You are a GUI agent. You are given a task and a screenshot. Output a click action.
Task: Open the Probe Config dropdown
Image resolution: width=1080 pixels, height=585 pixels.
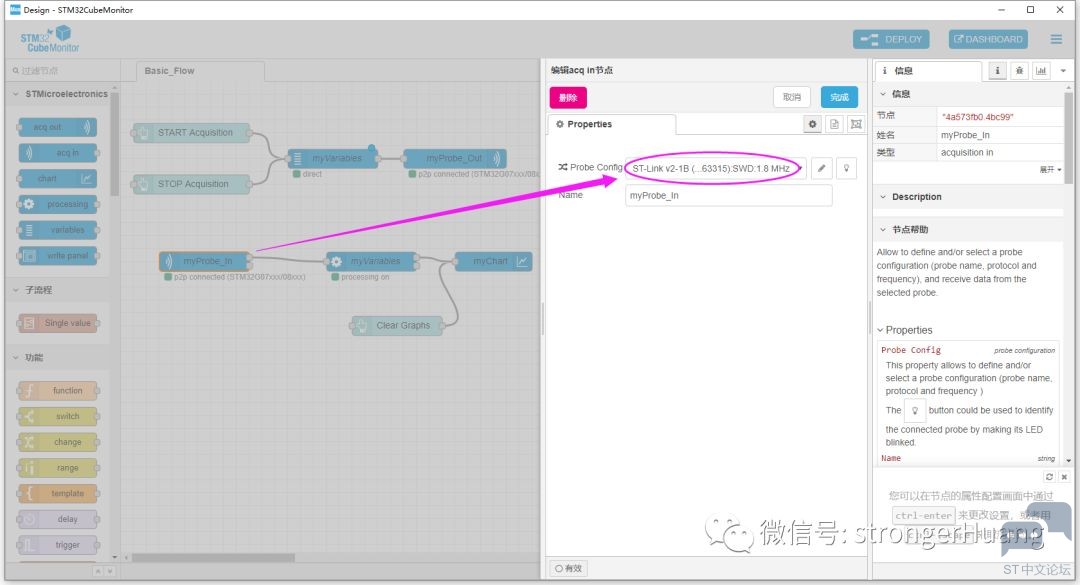coord(716,168)
